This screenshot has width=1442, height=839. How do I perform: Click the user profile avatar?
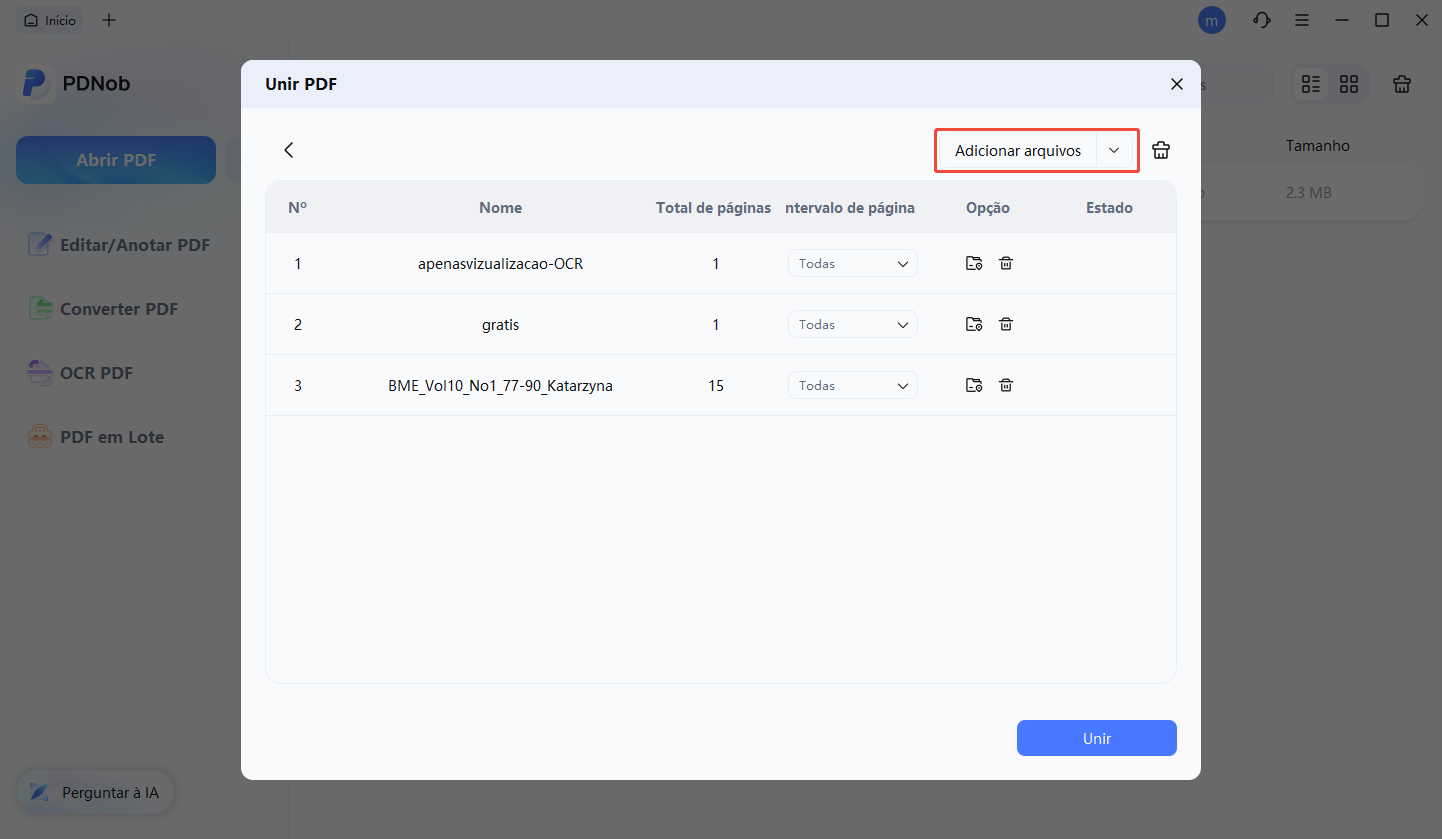[x=1211, y=20]
